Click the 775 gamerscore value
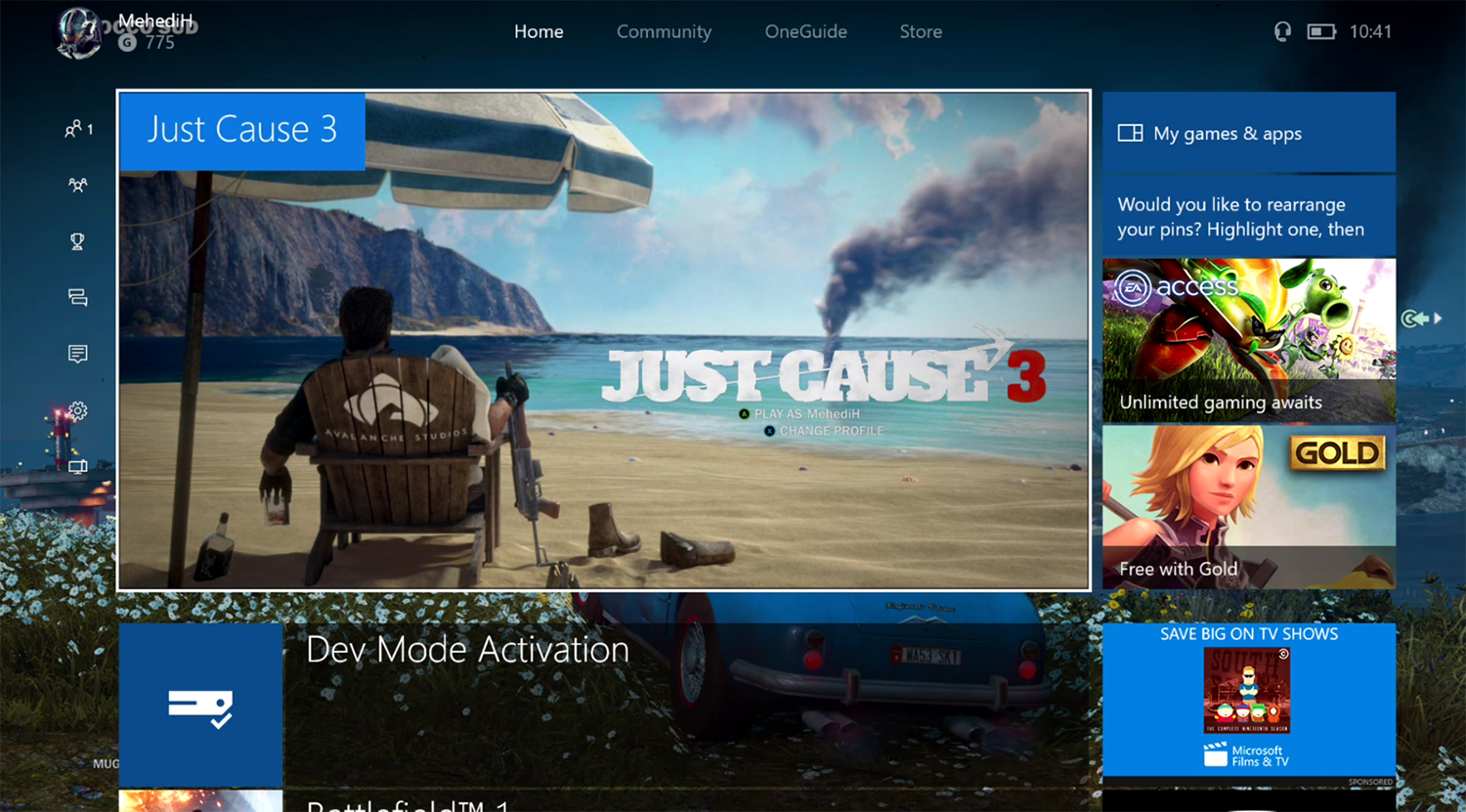Image resolution: width=1466 pixels, height=812 pixels. coord(159,42)
